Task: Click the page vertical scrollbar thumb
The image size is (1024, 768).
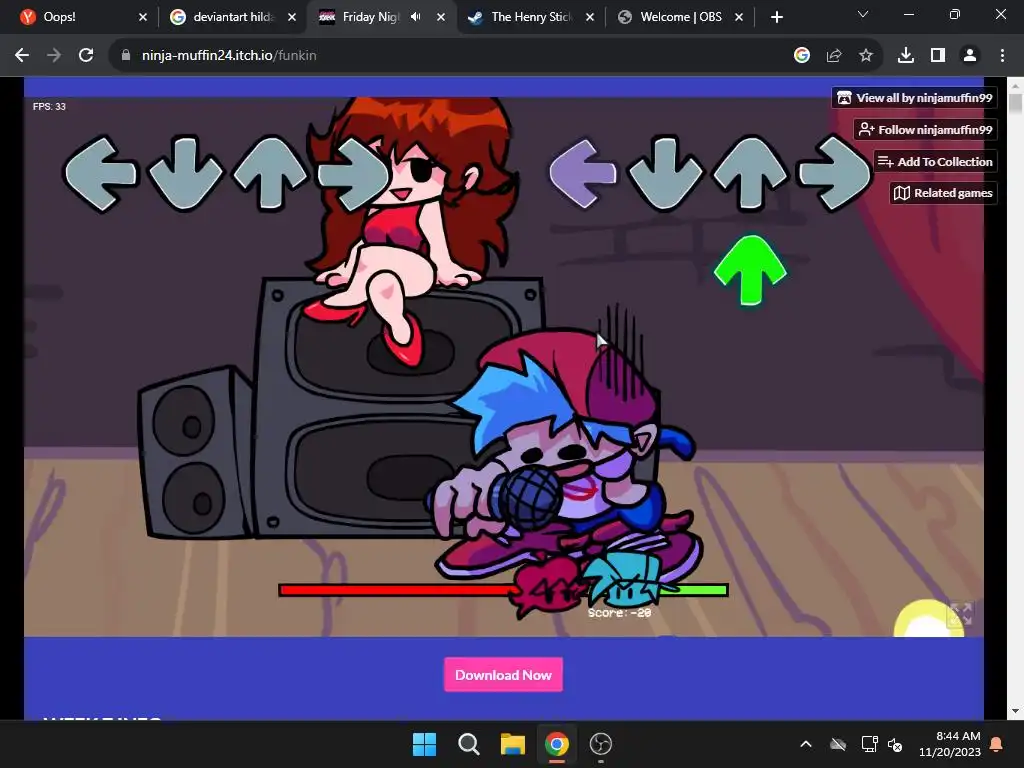Action: (1016, 104)
